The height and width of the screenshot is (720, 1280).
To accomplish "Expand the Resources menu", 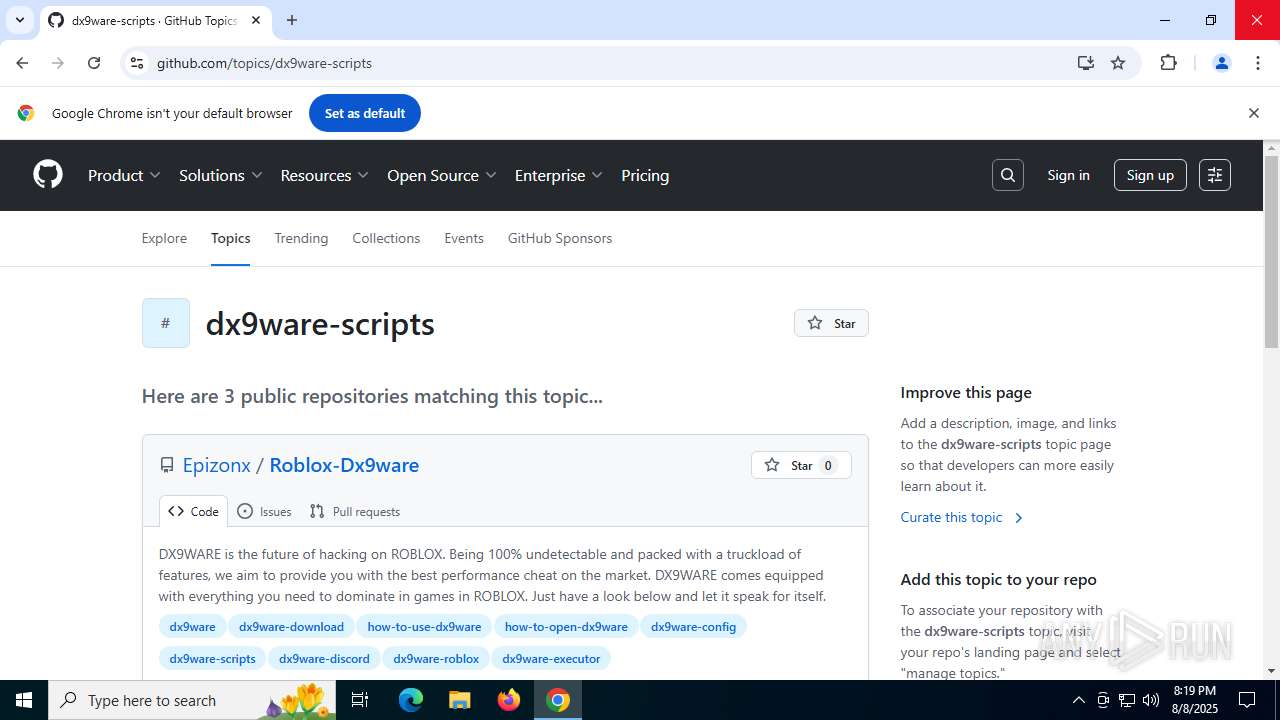I will pos(325,175).
